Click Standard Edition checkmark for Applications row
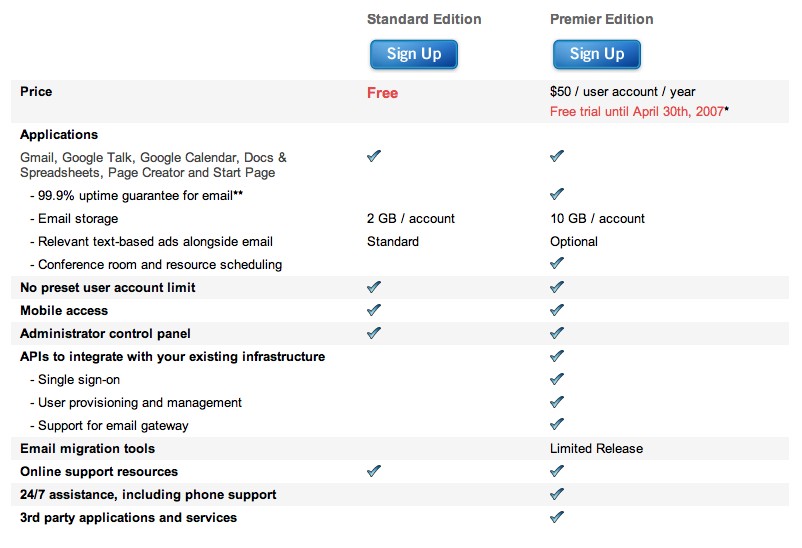The height and width of the screenshot is (548, 802). click(x=374, y=156)
